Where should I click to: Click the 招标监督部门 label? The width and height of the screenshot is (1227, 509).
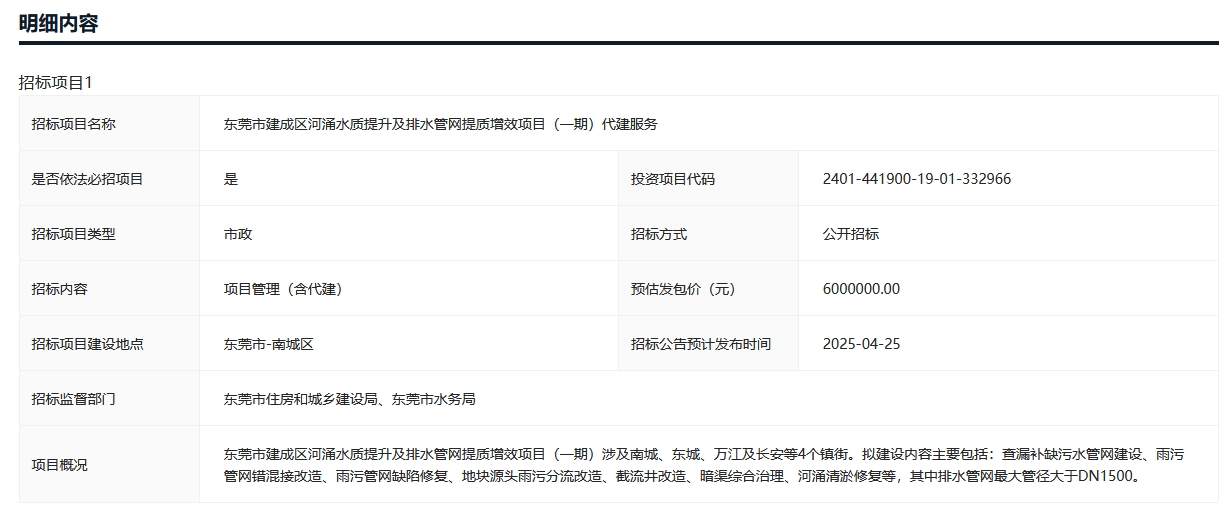coord(74,399)
